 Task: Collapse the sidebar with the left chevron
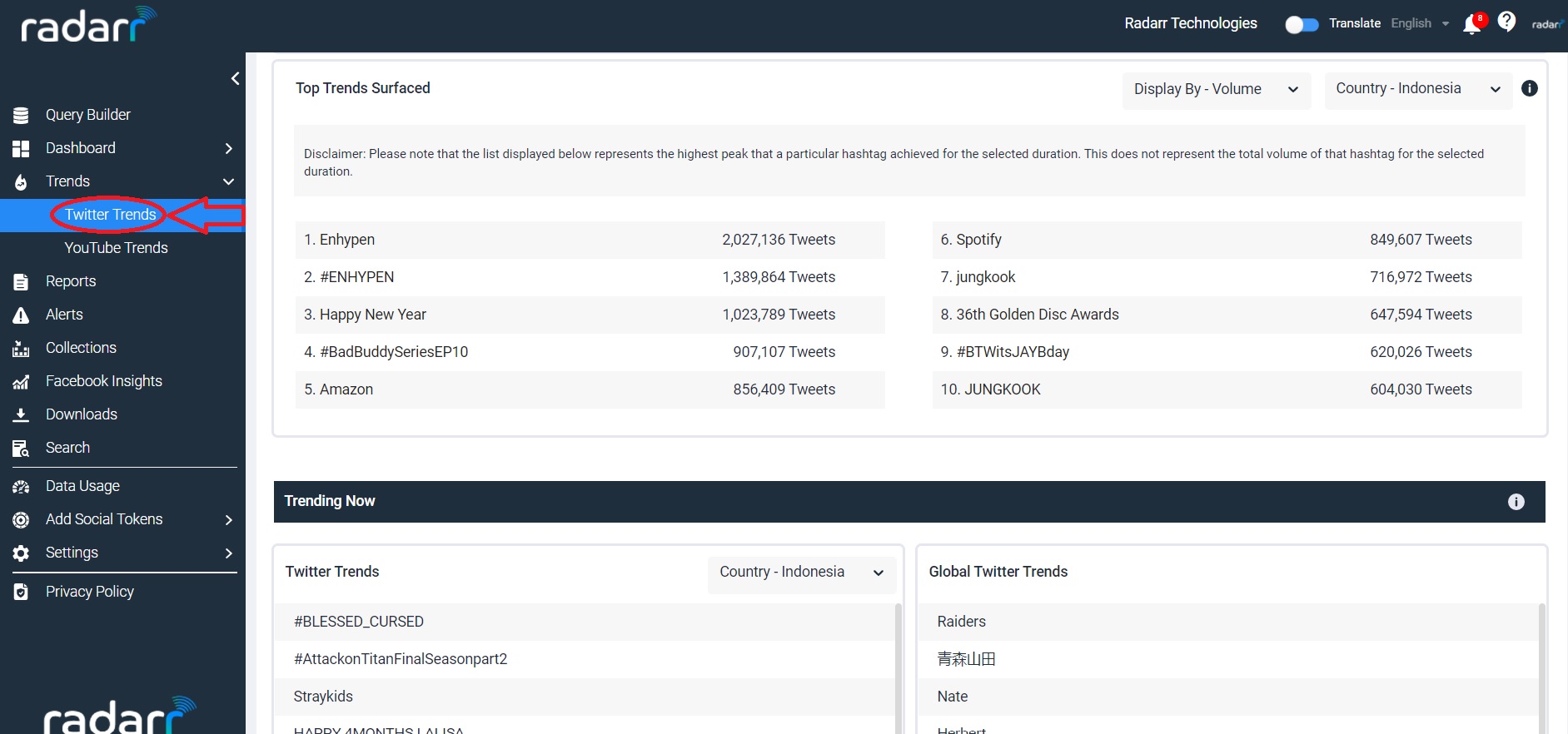tap(235, 78)
